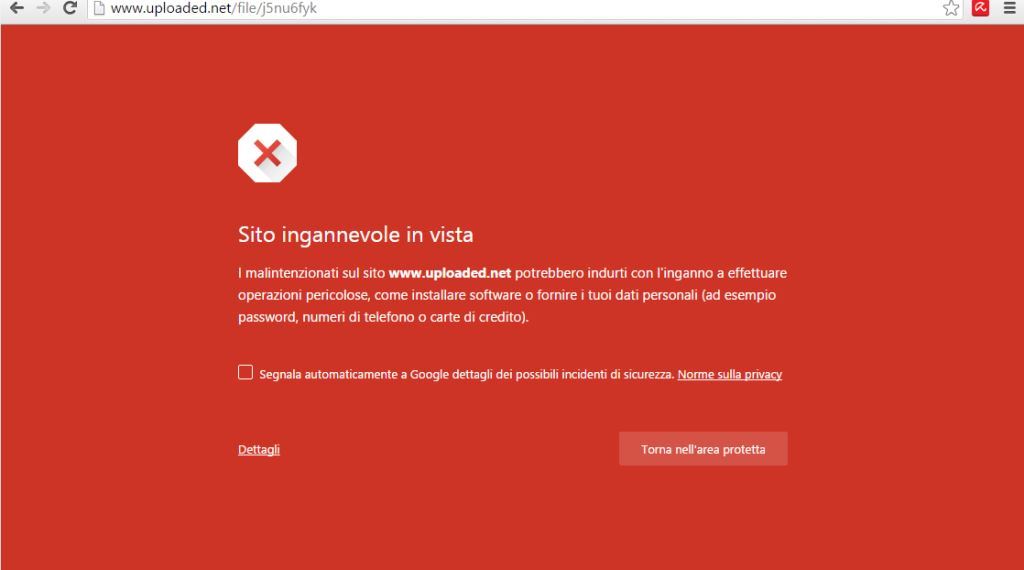Enable the Segnala automaticamente a Google checkbox
Viewport: 1024px width, 570px height.
click(245, 372)
